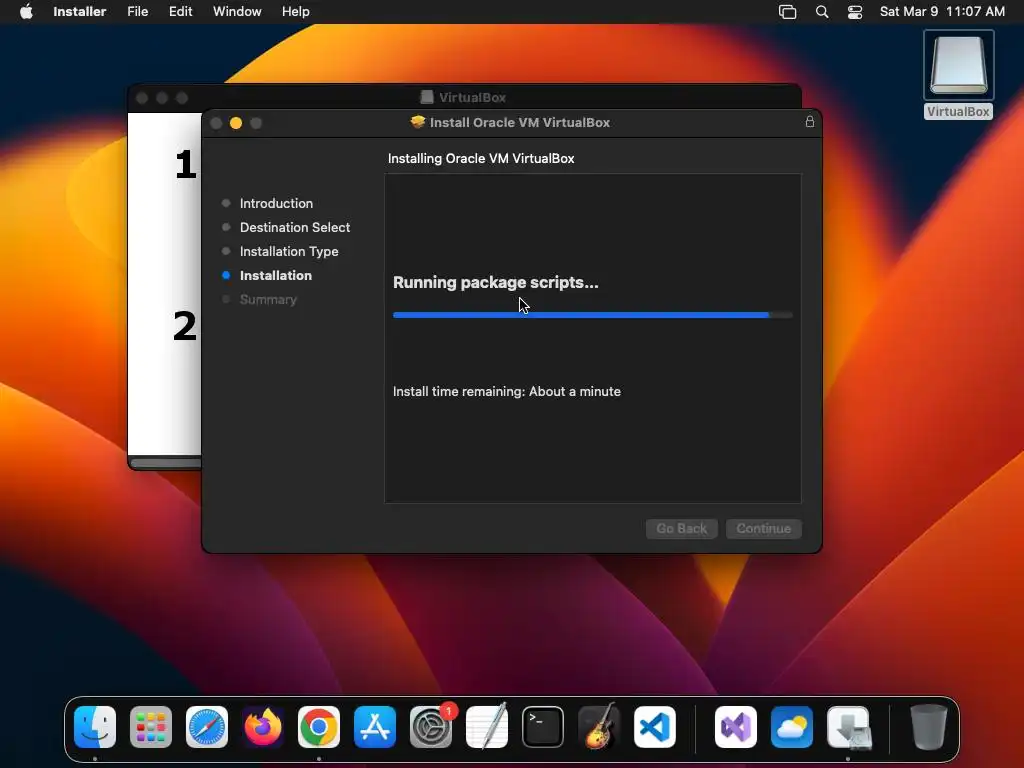The width and height of the screenshot is (1024, 768).
Task: Click the installation progress bar
Action: [593, 315]
